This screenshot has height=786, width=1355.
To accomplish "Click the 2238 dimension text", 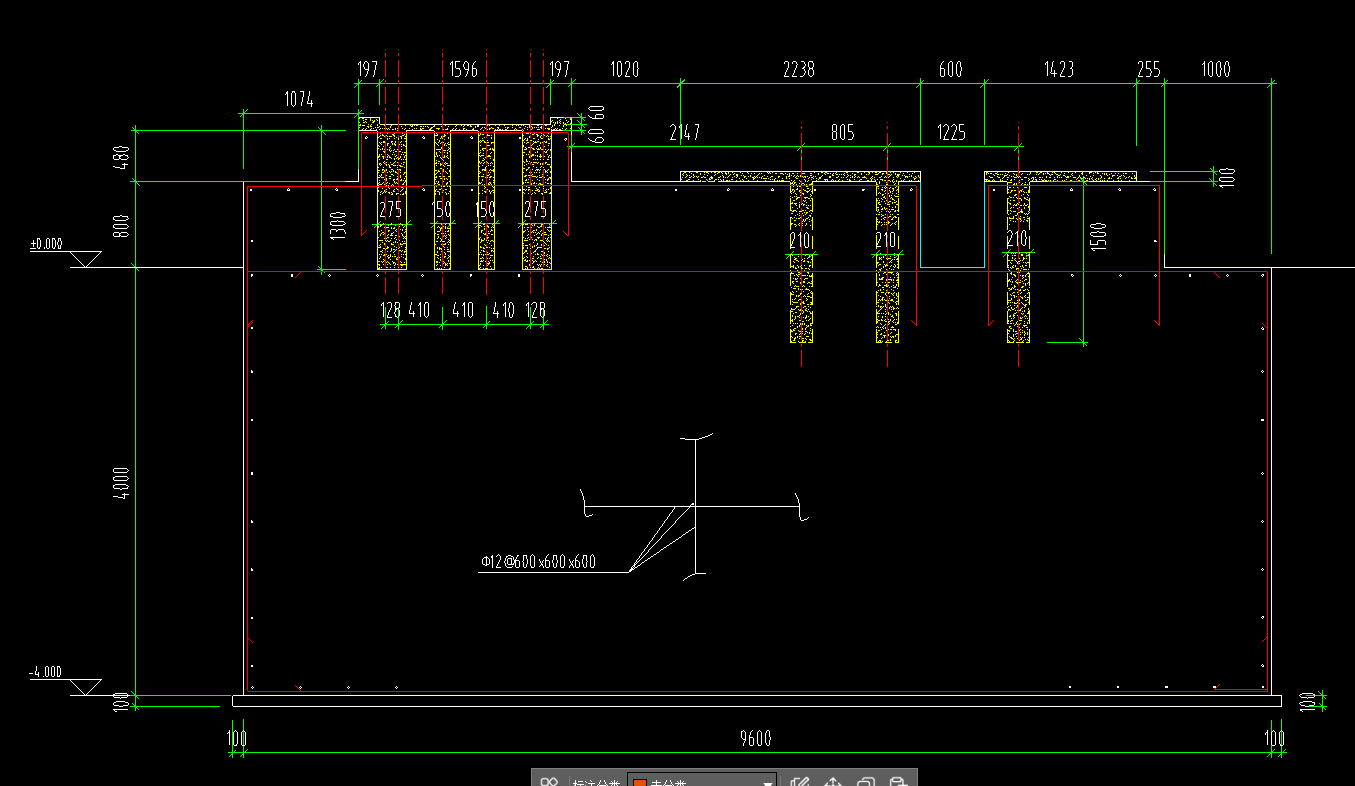I will [798, 69].
